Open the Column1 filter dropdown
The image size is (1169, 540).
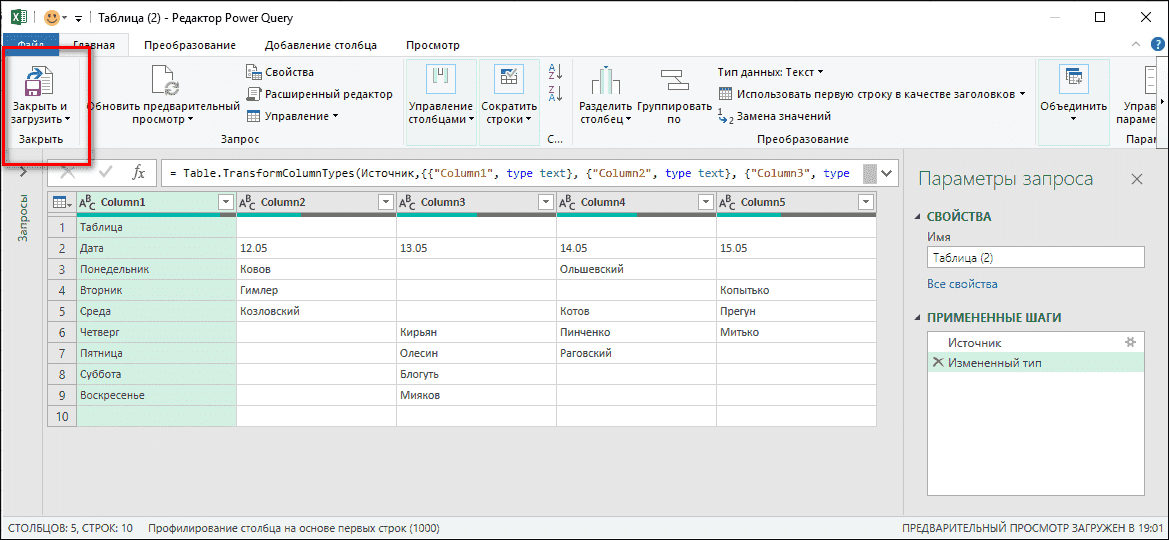coord(225,203)
